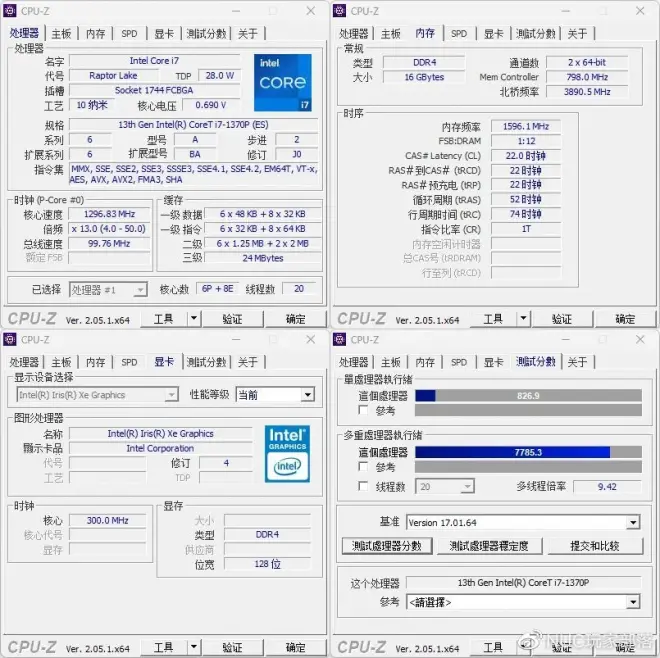Open 工具 arrow menu in graphics window
Image resolution: width=660 pixels, height=658 pixels.
click(195, 648)
